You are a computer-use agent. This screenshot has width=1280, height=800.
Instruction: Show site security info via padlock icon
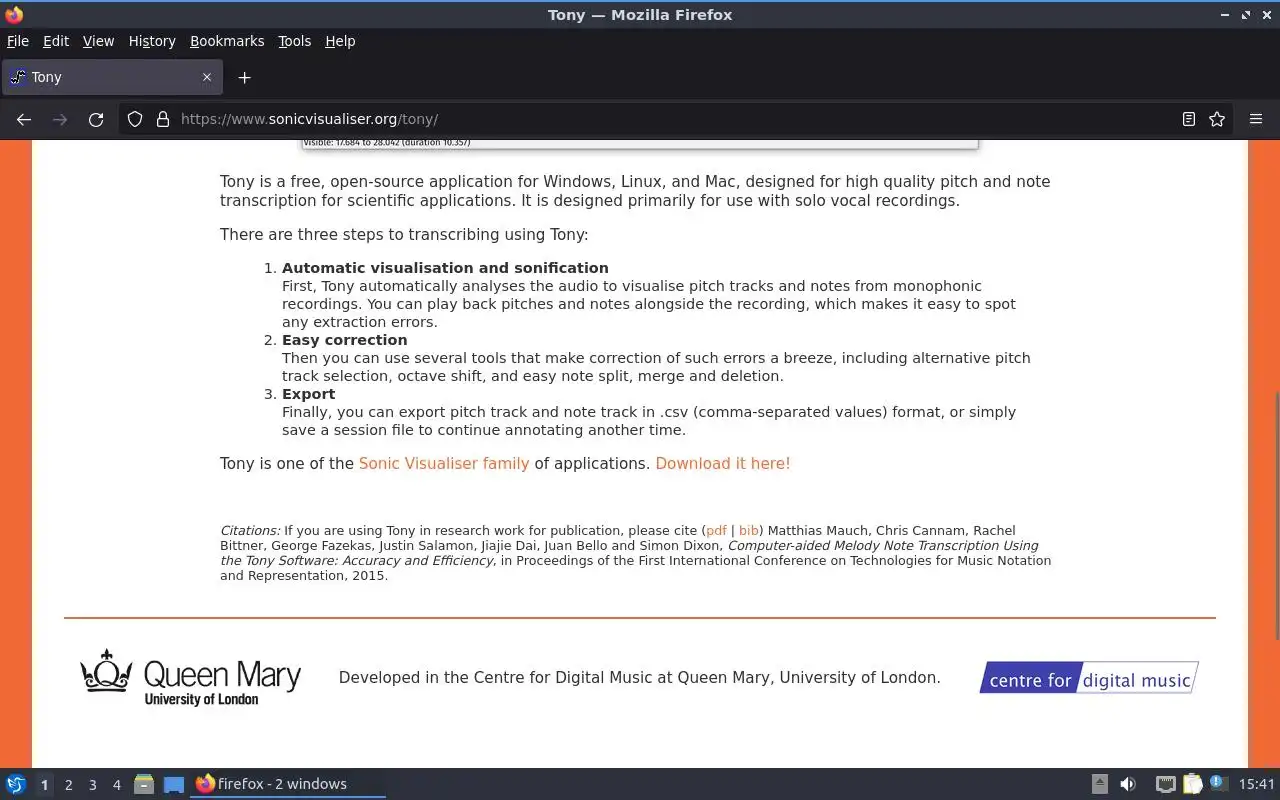(163, 119)
